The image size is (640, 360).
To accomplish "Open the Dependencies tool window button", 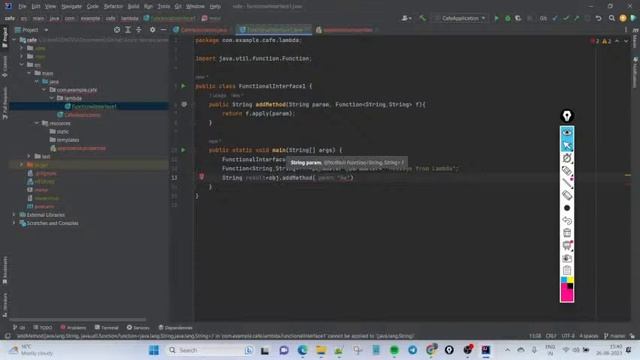I will (x=175, y=328).
